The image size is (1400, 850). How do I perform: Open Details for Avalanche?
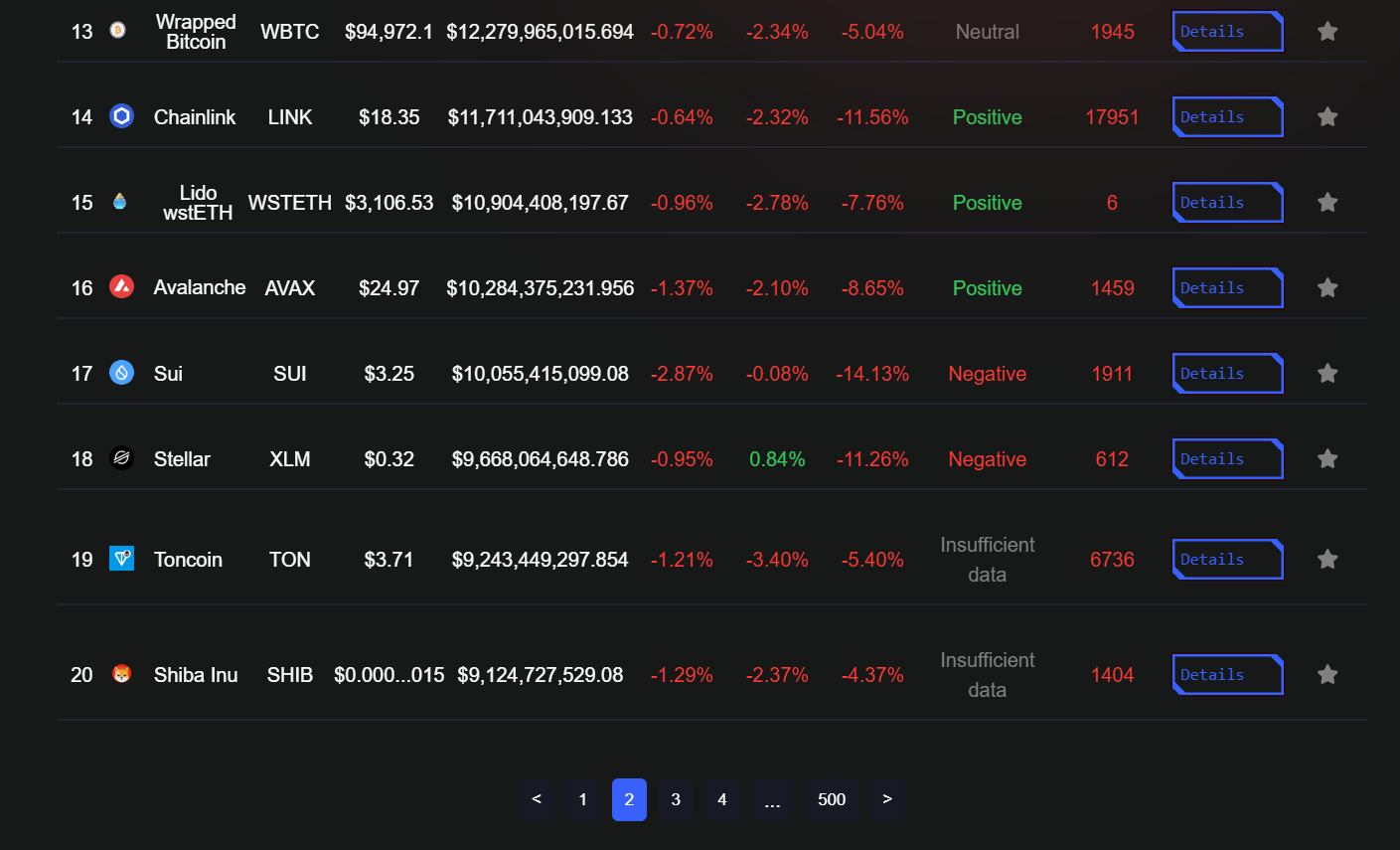click(x=1227, y=287)
